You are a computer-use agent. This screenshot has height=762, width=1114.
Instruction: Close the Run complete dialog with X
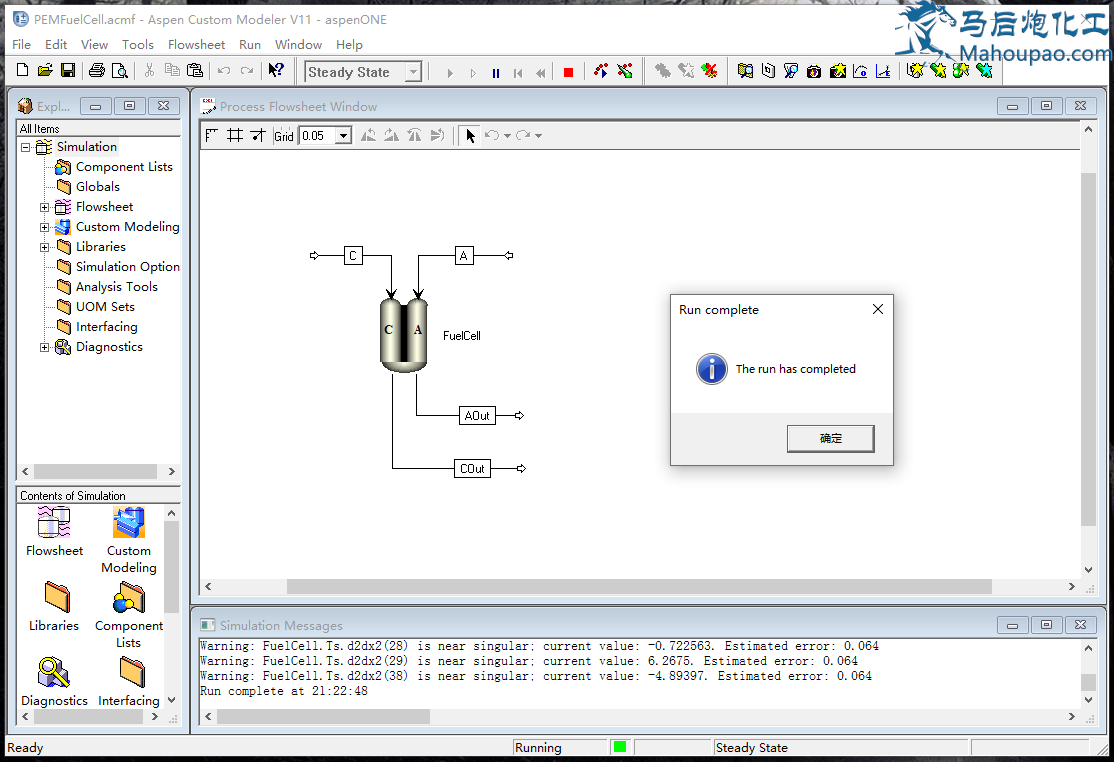(877, 309)
